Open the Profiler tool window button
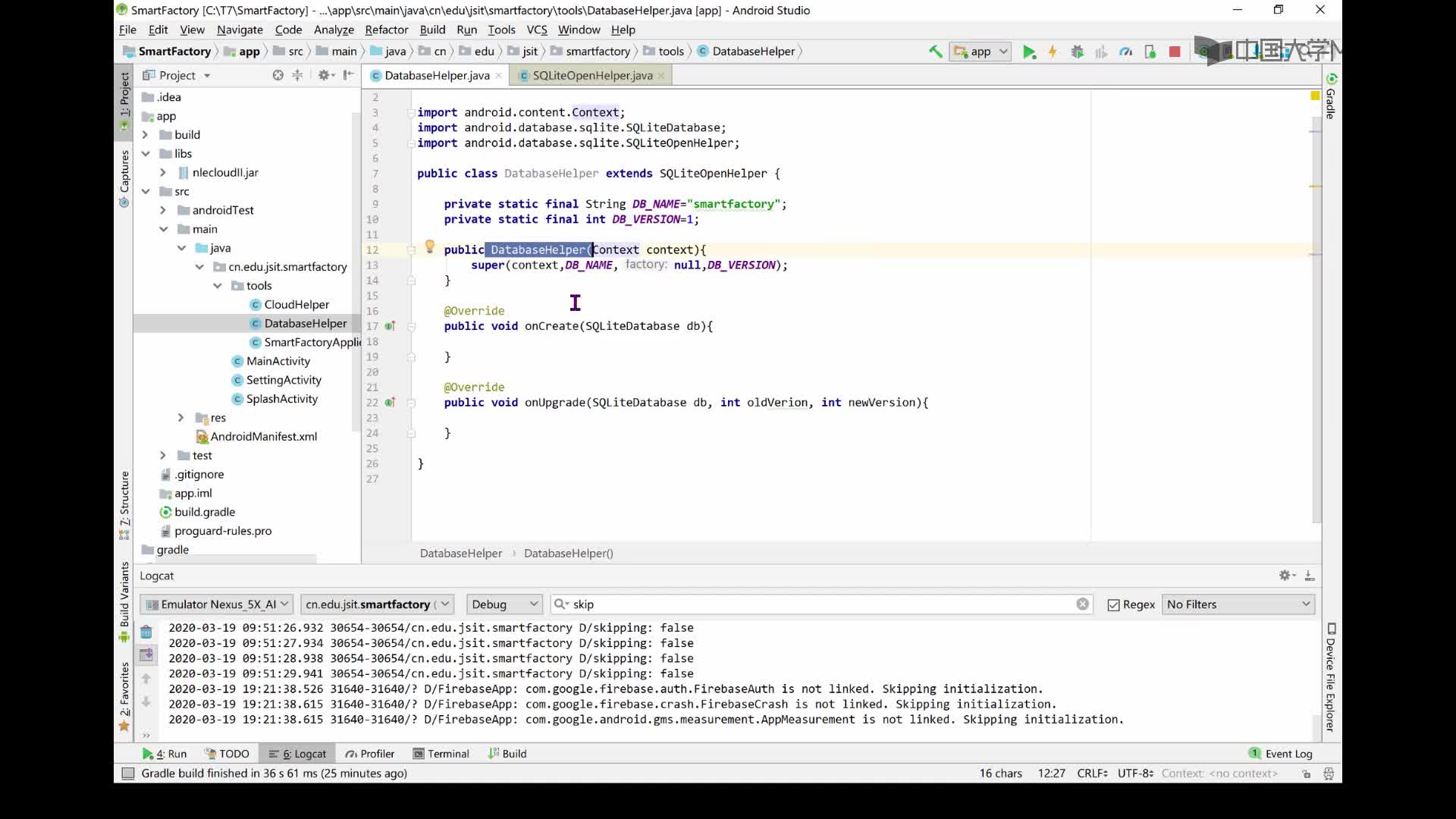 click(369, 754)
